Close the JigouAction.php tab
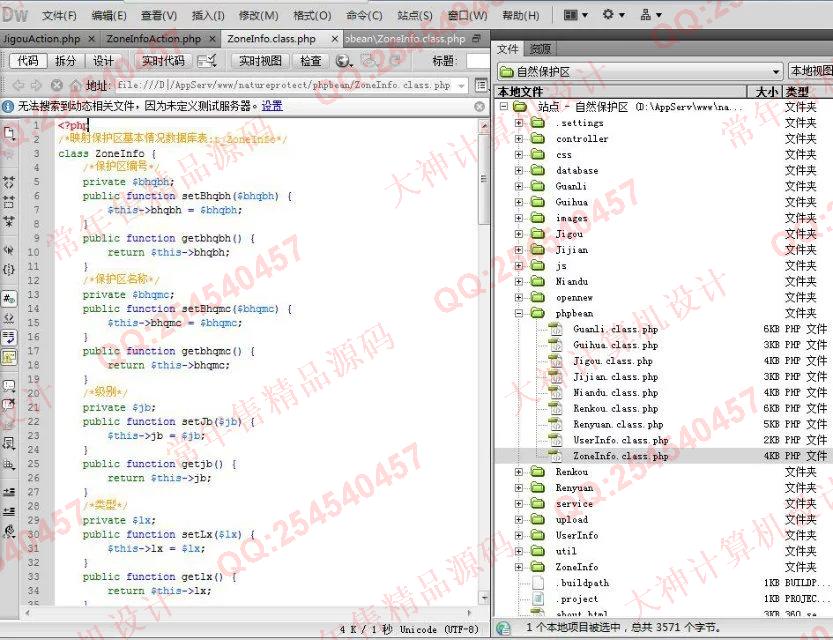This screenshot has width=833, height=640. (91, 39)
